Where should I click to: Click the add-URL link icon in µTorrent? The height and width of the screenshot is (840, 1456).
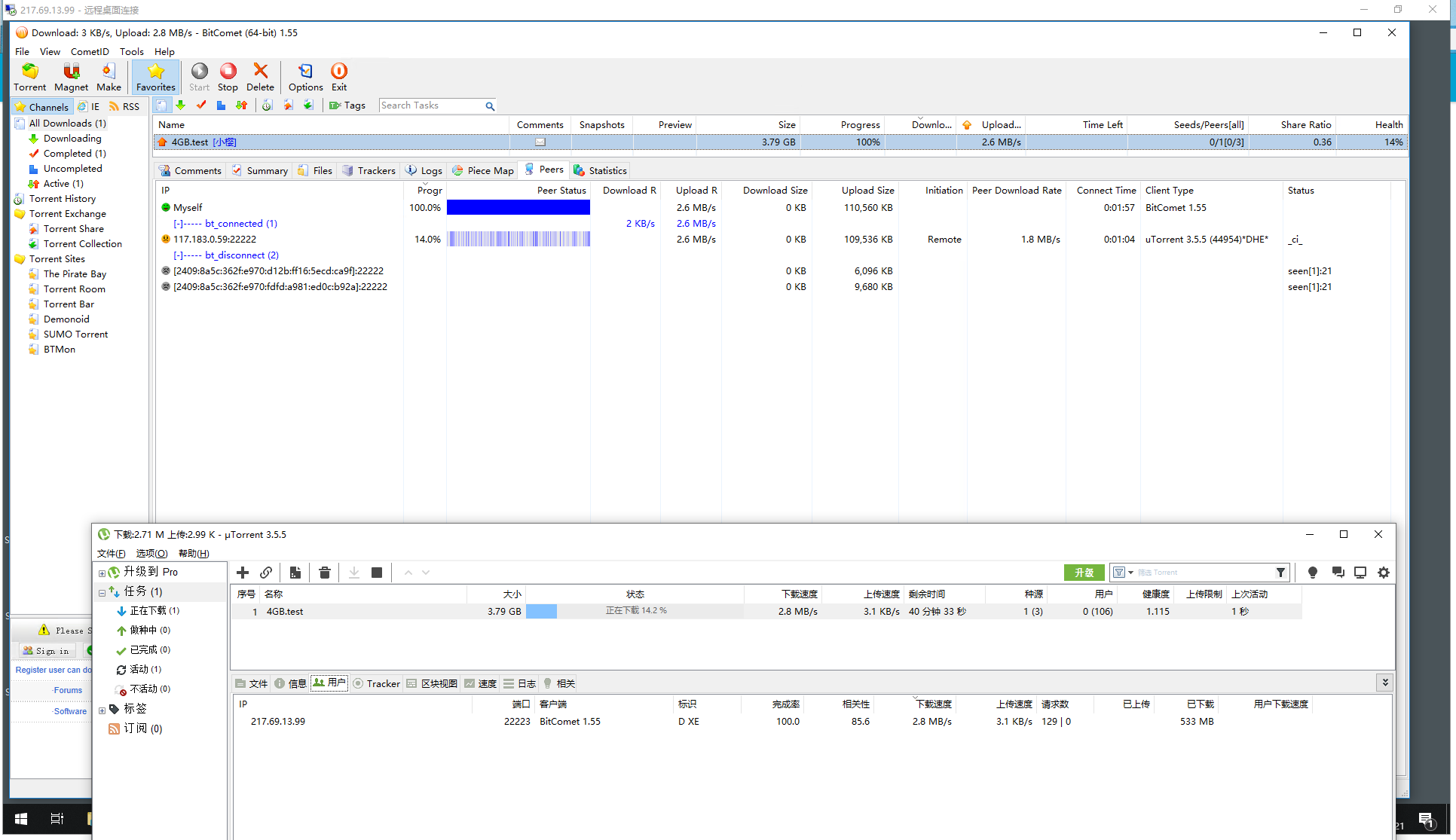(266, 573)
